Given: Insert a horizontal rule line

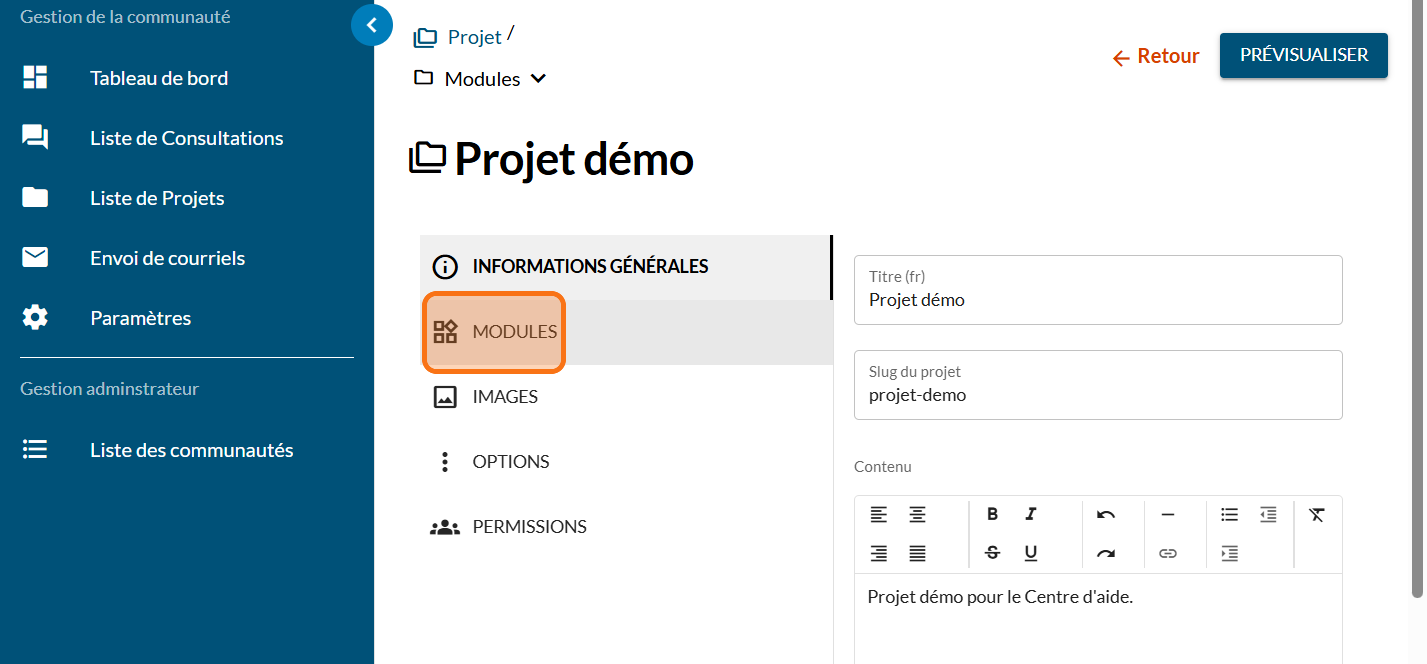Looking at the screenshot, I should [x=1167, y=514].
